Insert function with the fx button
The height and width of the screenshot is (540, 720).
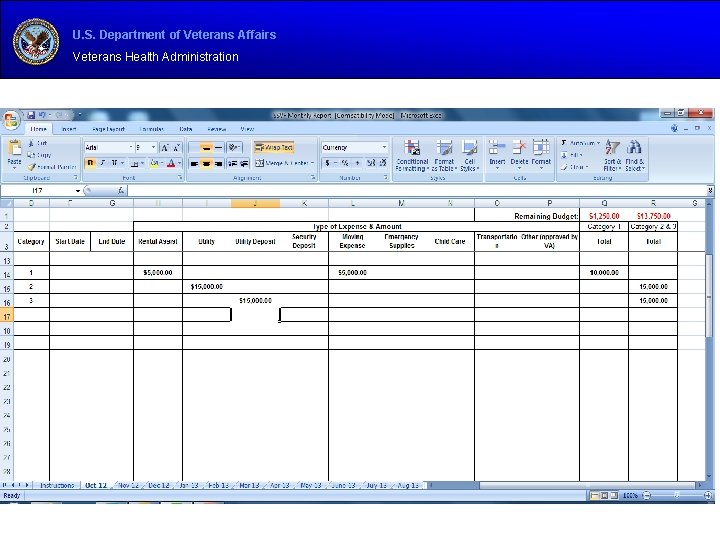coord(120,190)
